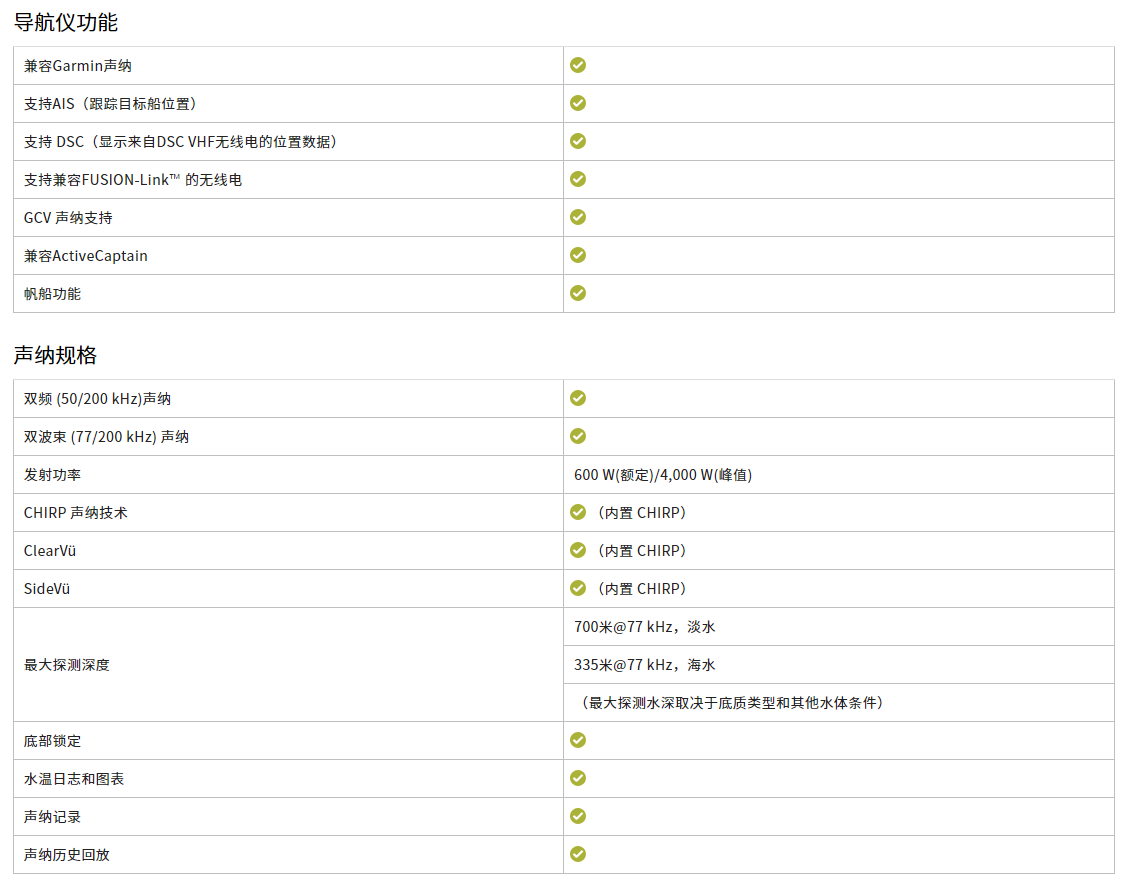The image size is (1131, 882).
Task: Click the SideVü row checkmark icon
Action: coord(578,588)
